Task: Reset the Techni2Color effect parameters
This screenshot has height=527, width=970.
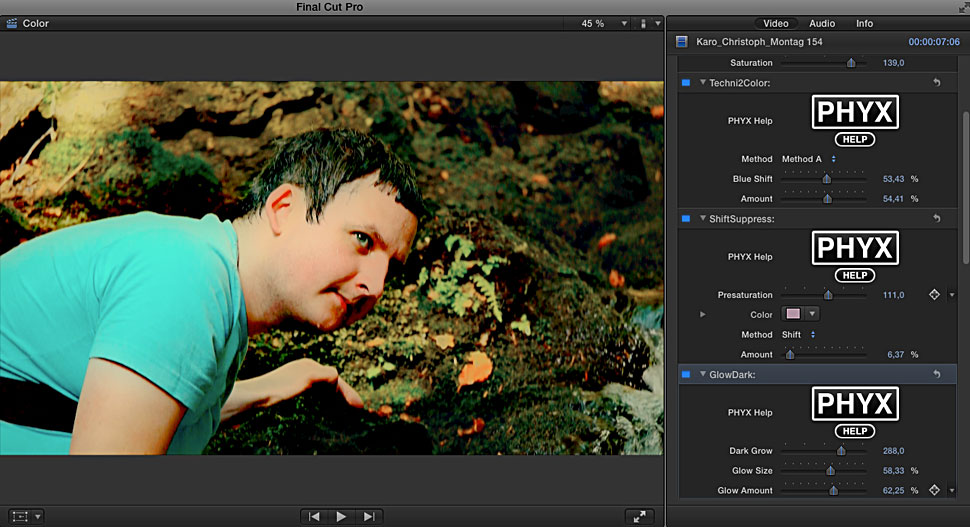Action: coord(937,83)
